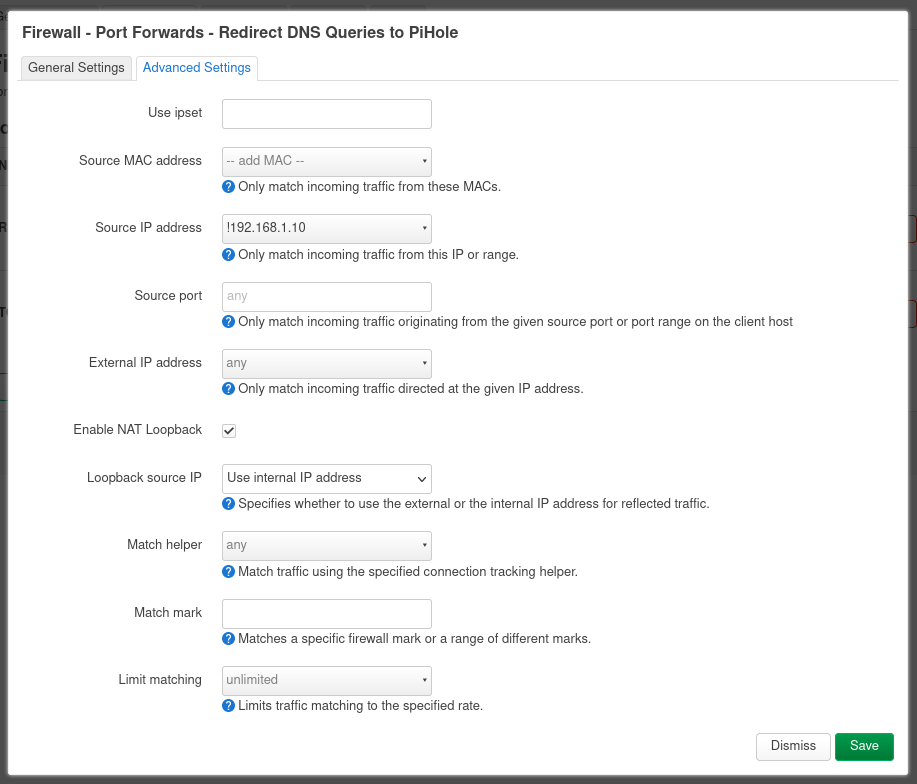Viewport: 917px width, 784px height.
Task: Click help icon under Match mark field
Action: pyautogui.click(x=229, y=638)
